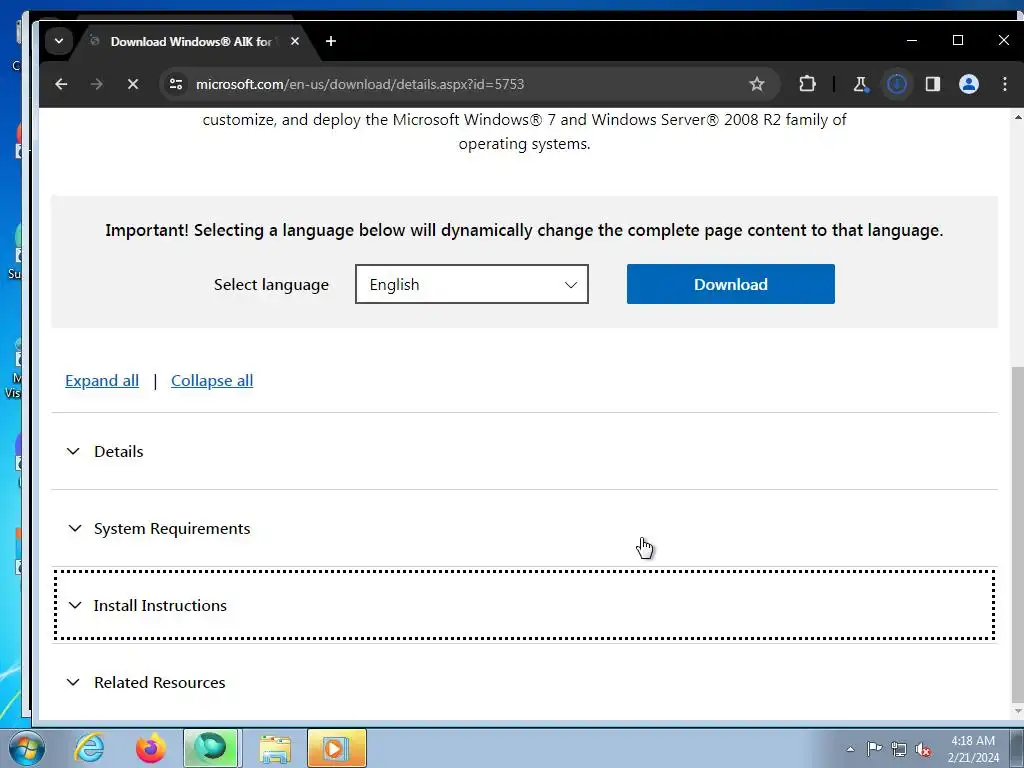
Task: Launch Firefox from taskbar
Action: click(150, 748)
